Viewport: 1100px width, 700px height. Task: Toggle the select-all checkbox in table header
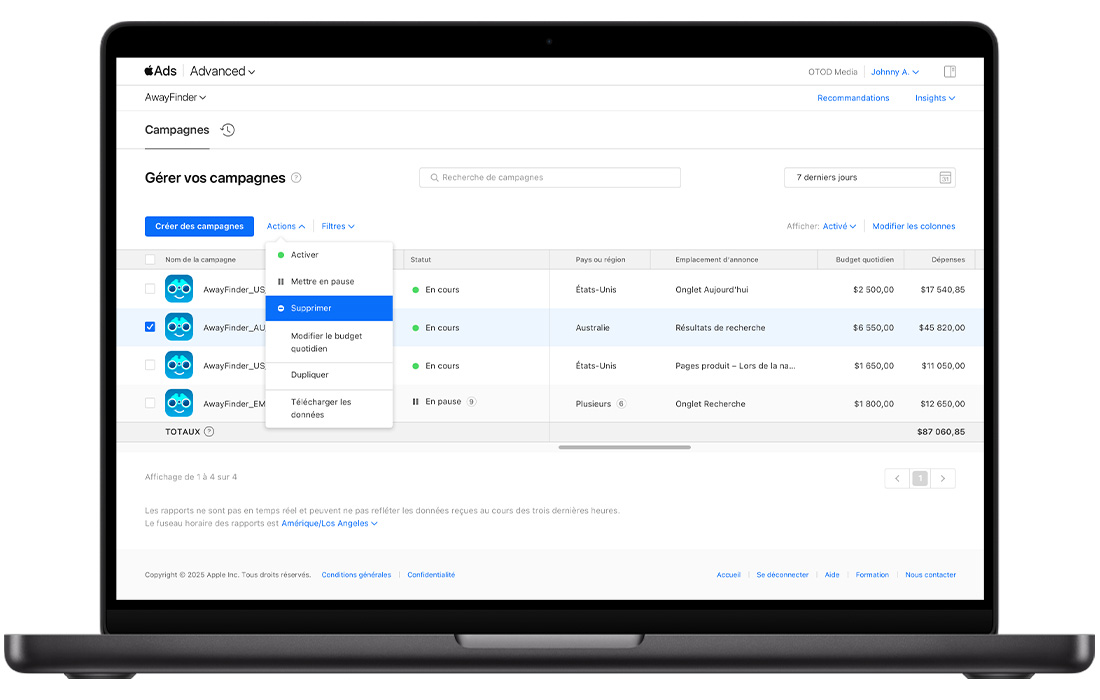click(150, 260)
